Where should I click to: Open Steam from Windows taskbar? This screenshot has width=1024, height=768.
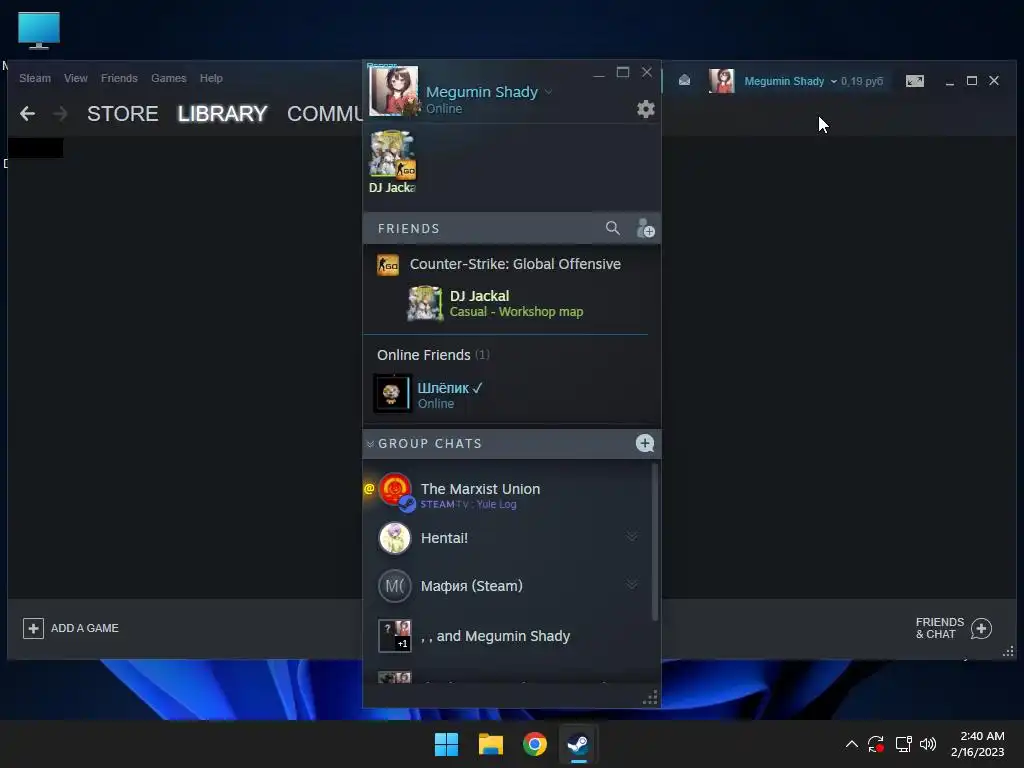point(578,744)
